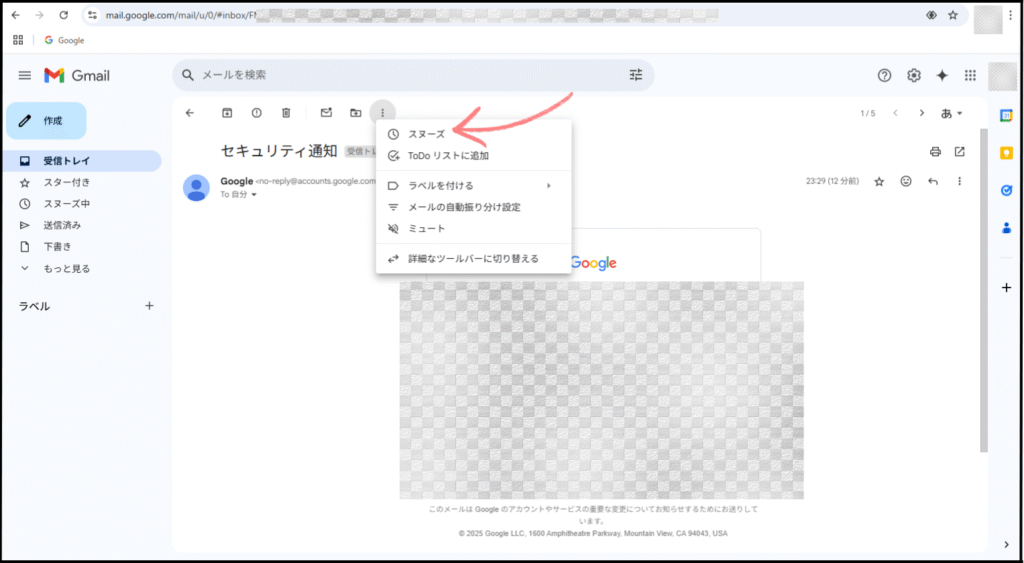Close the toolbar three-dot more menu

[383, 113]
